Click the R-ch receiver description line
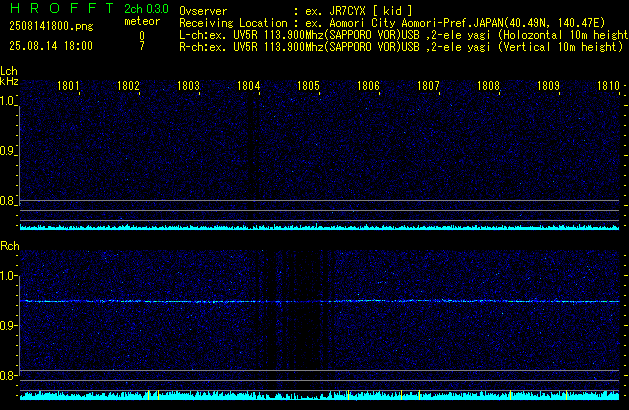 [401, 47]
